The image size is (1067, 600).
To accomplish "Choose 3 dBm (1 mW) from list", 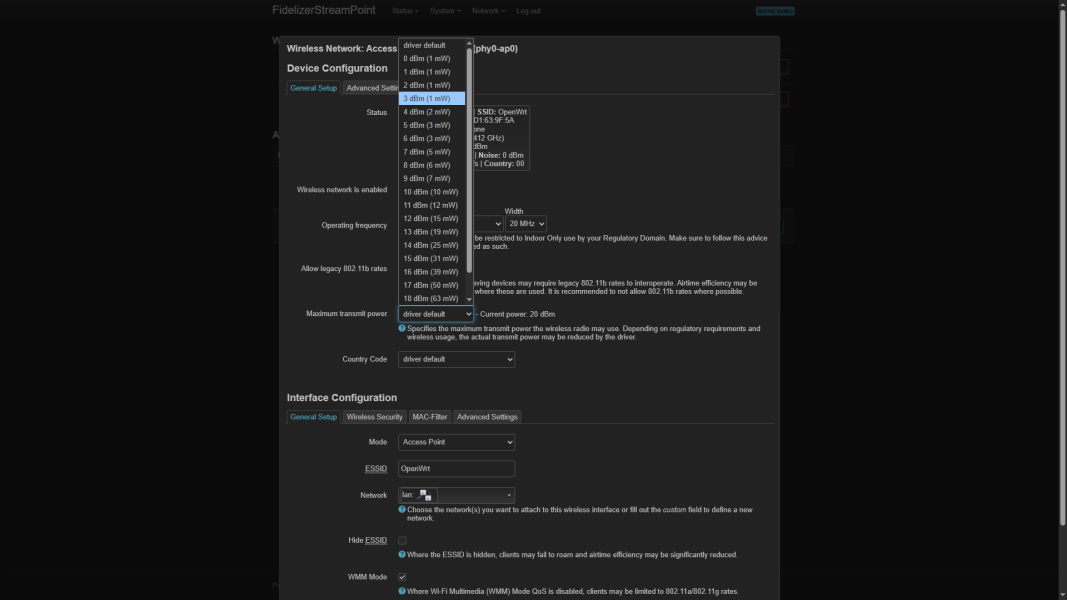I will pos(431,99).
